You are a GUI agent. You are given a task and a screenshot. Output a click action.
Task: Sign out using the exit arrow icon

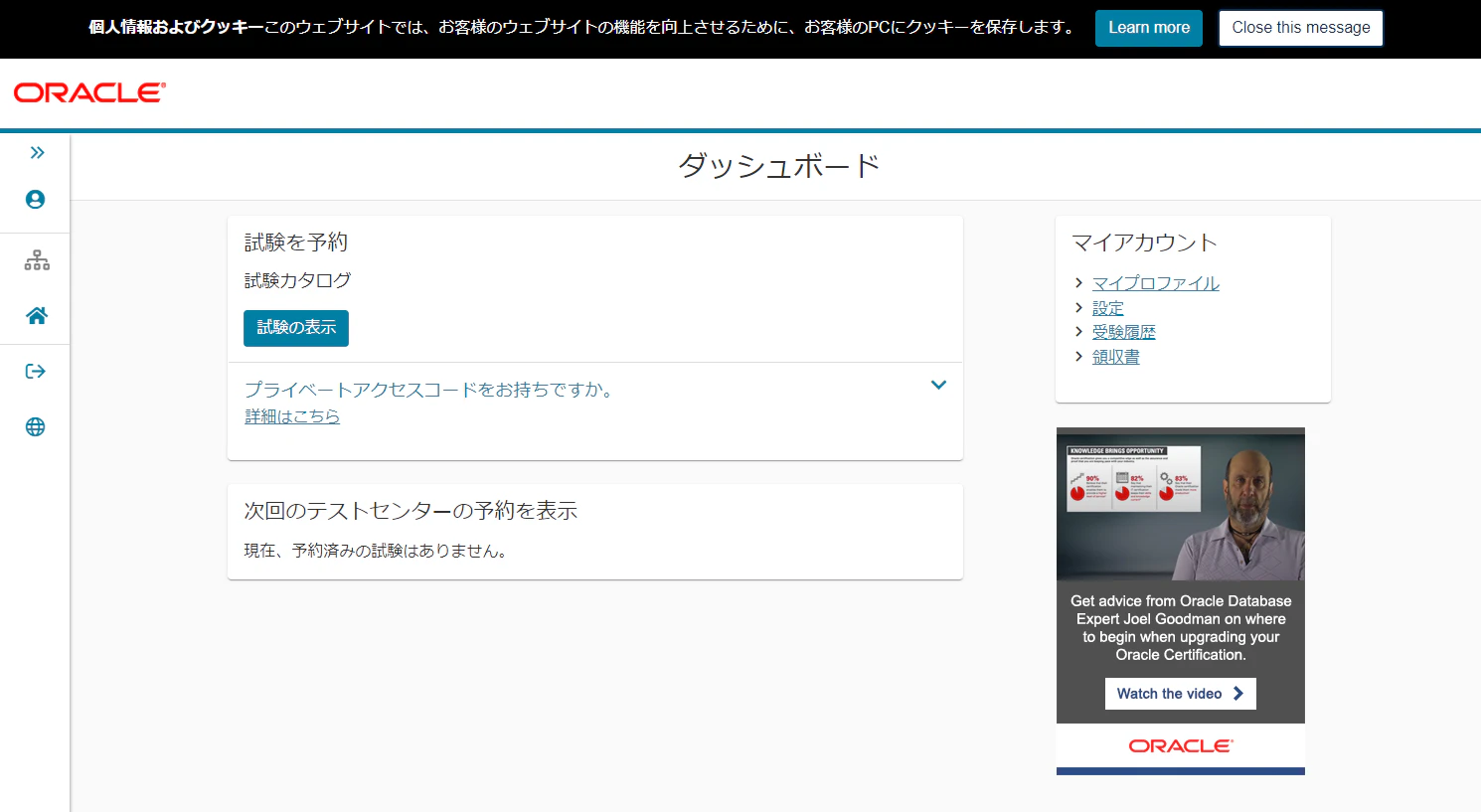(x=35, y=372)
